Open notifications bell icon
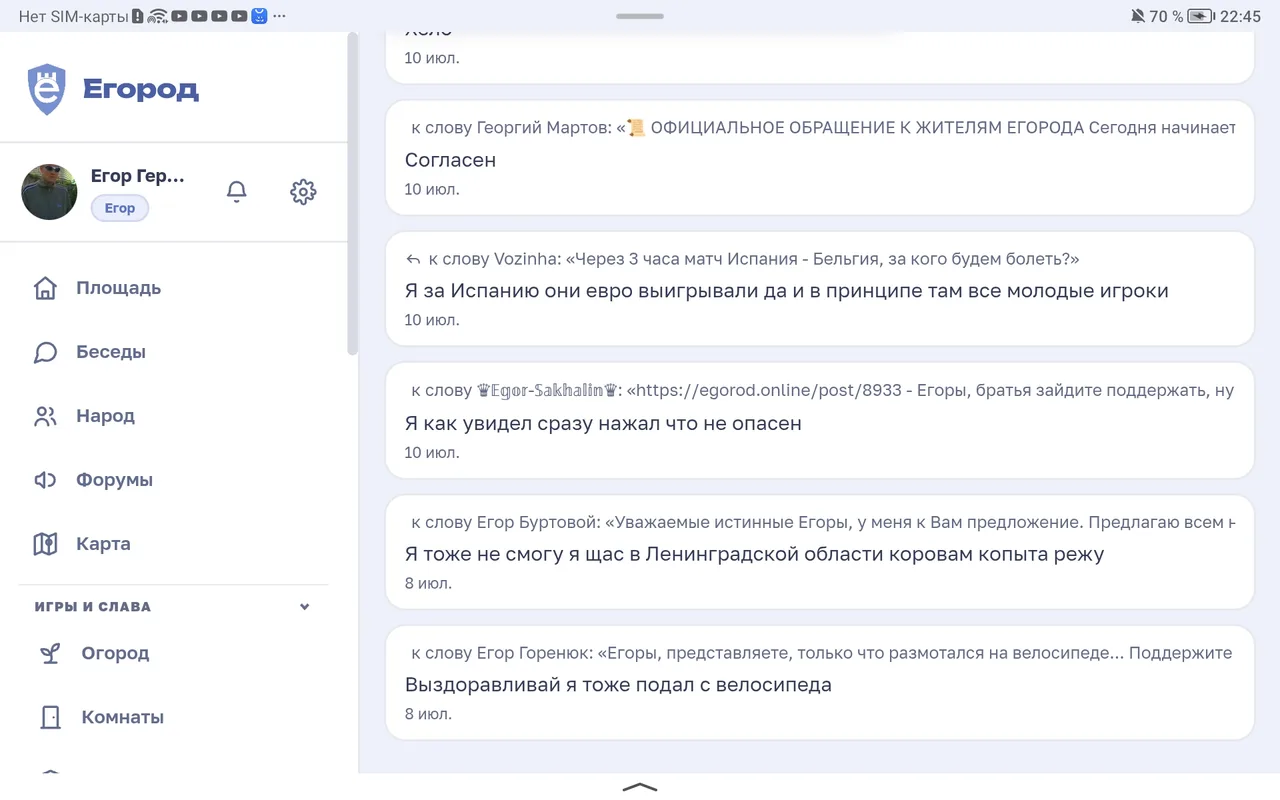This screenshot has height=800, width=1280. pyautogui.click(x=237, y=191)
